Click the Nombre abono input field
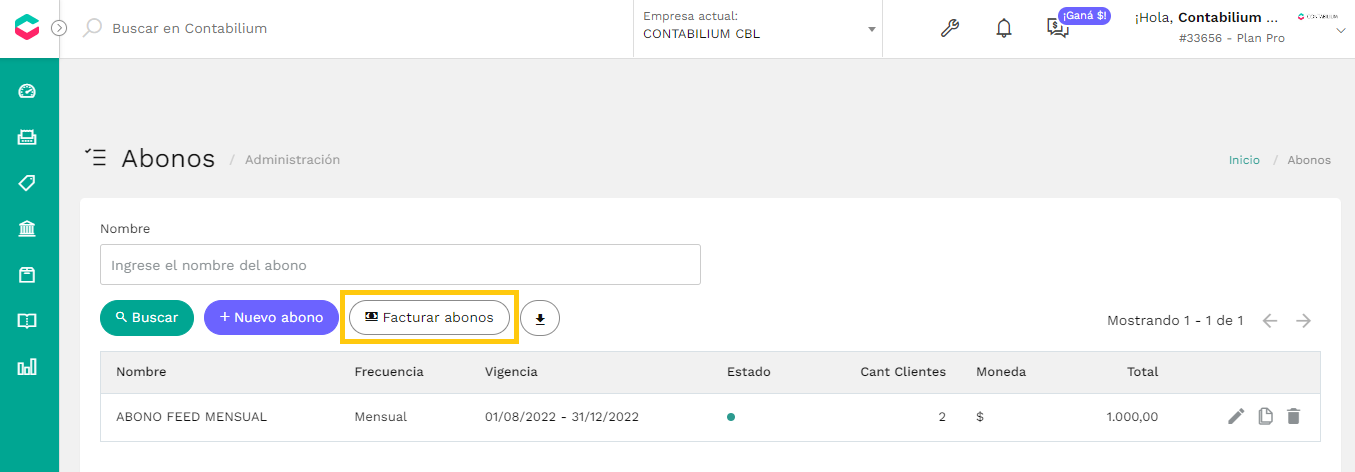This screenshot has height=472, width=1355. point(400,265)
